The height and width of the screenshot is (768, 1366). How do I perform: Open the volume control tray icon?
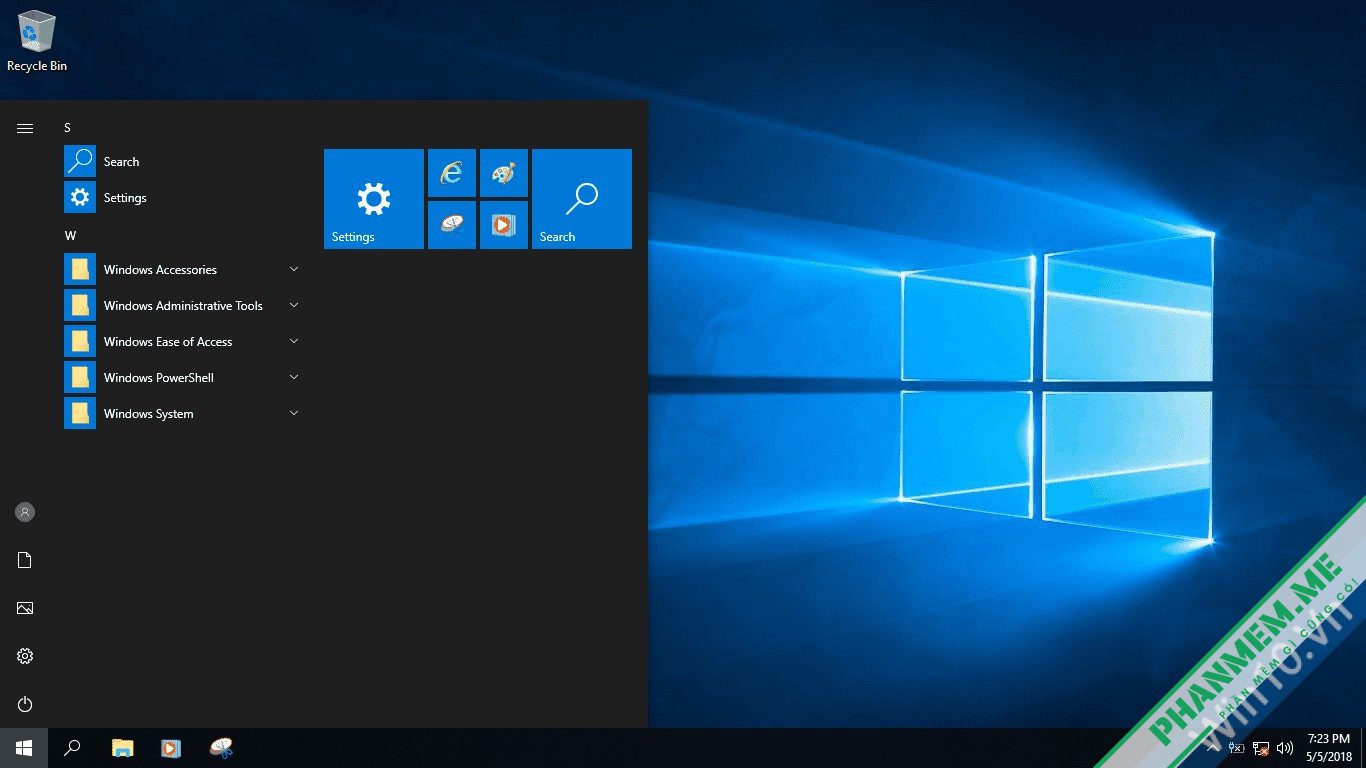pyautogui.click(x=1285, y=748)
